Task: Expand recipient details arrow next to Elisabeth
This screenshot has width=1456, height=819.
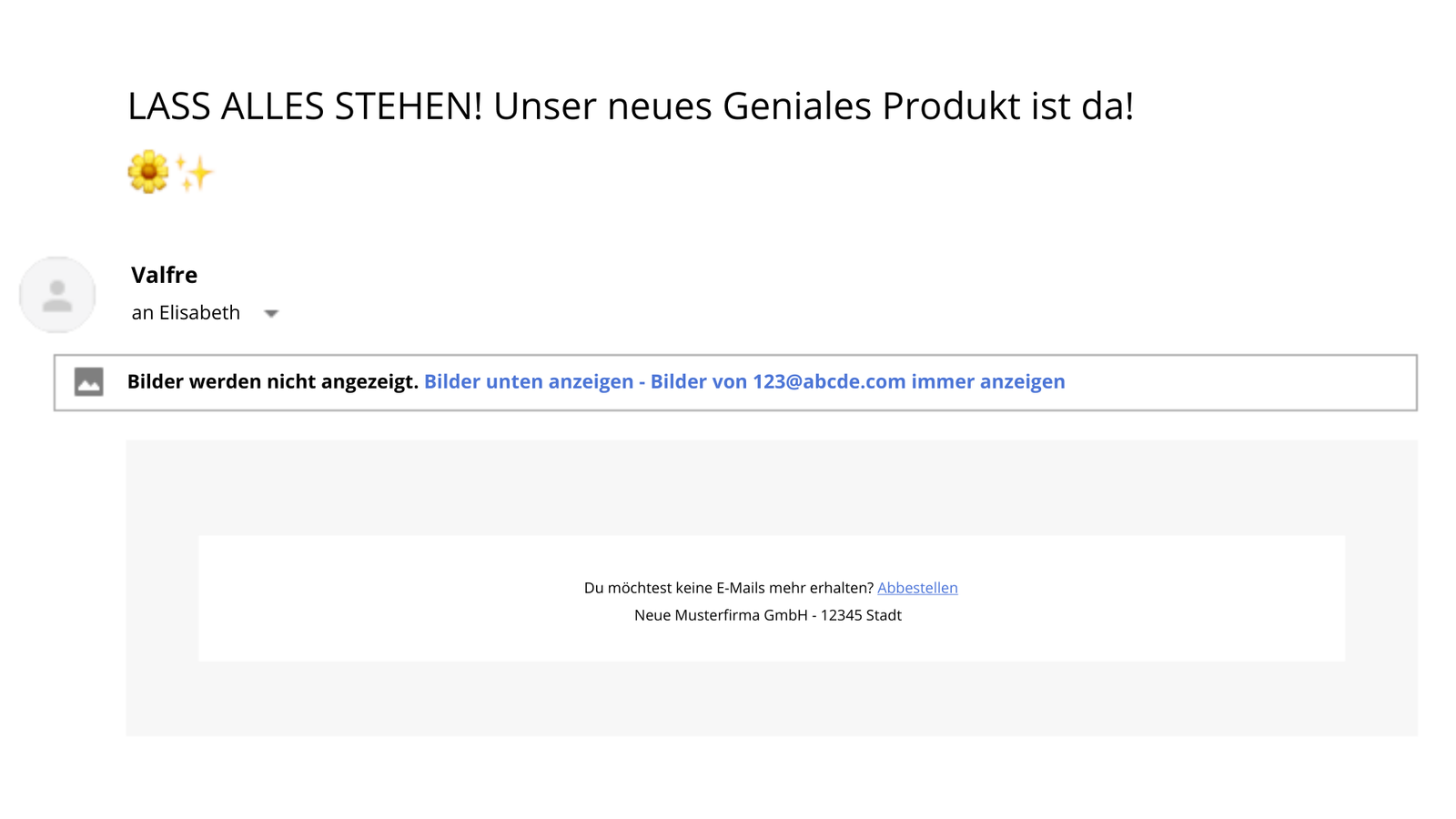Action: click(271, 313)
